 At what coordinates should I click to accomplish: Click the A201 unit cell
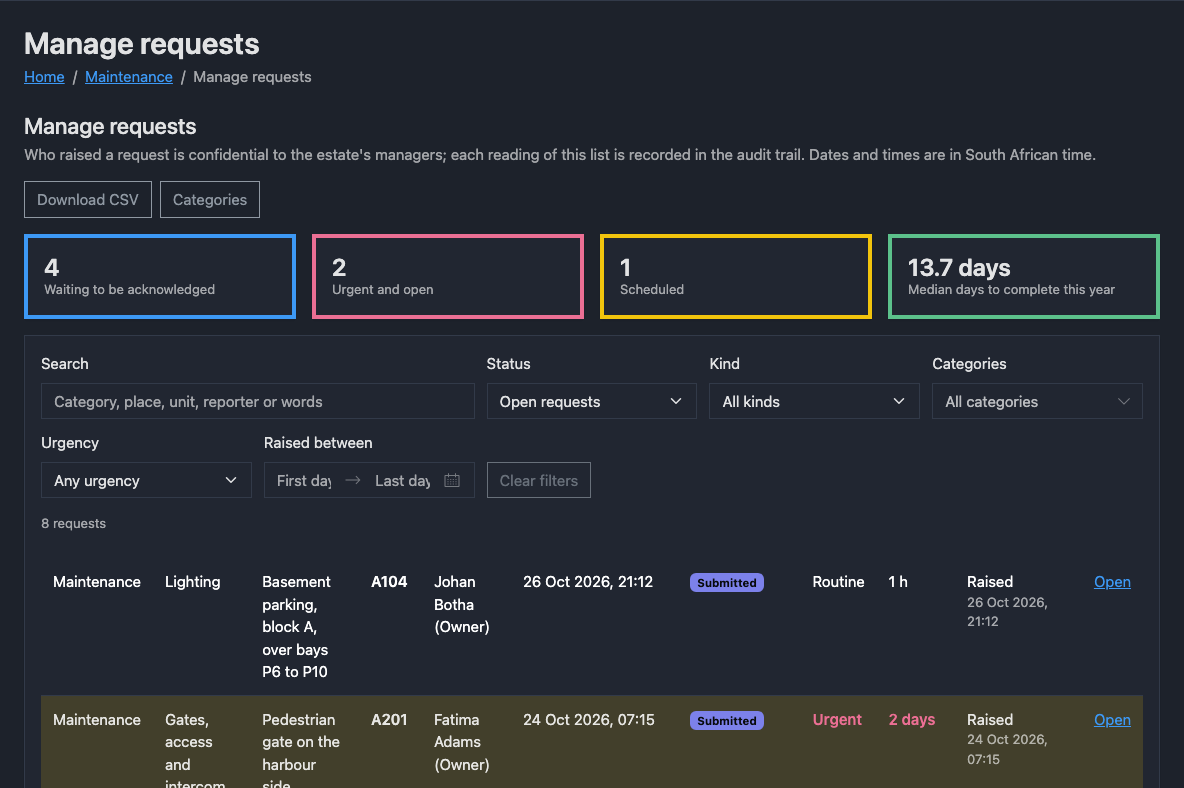389,720
